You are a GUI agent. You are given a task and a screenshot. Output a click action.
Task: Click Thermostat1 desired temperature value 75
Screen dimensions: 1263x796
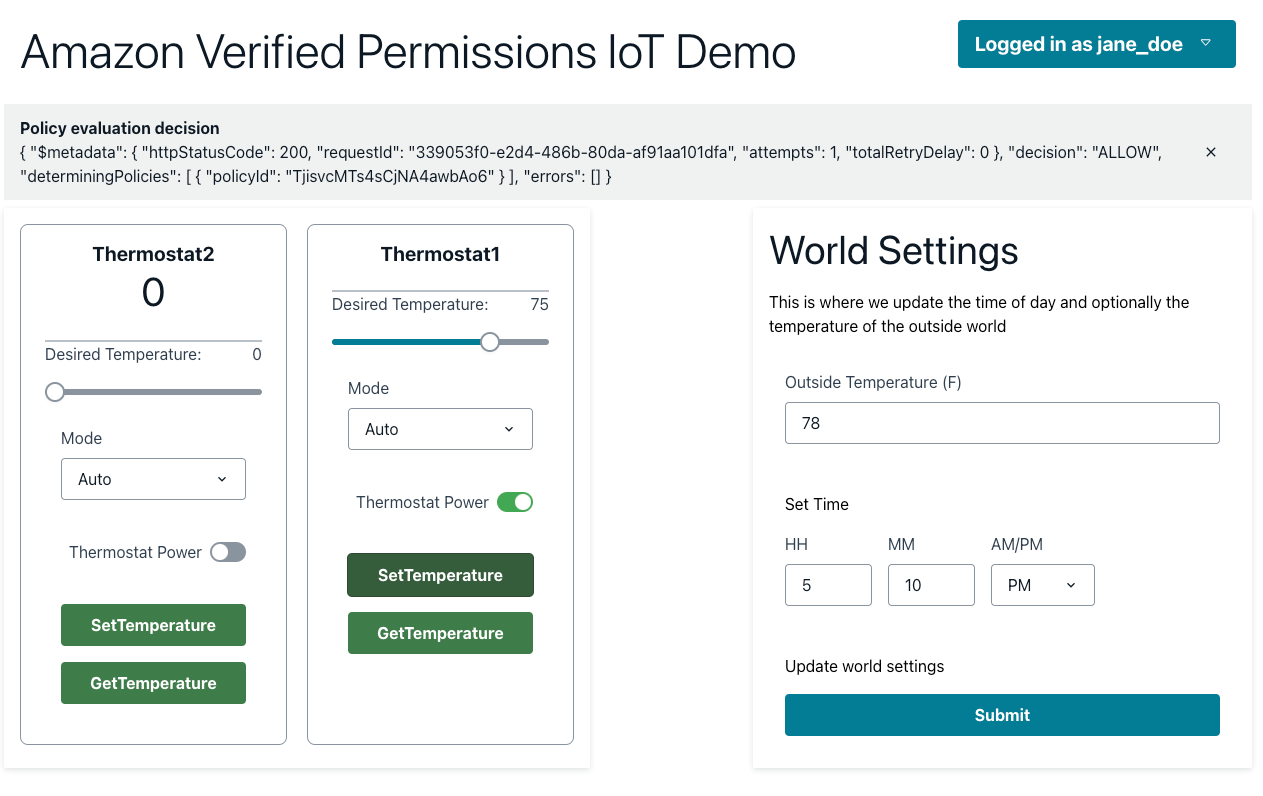(539, 304)
